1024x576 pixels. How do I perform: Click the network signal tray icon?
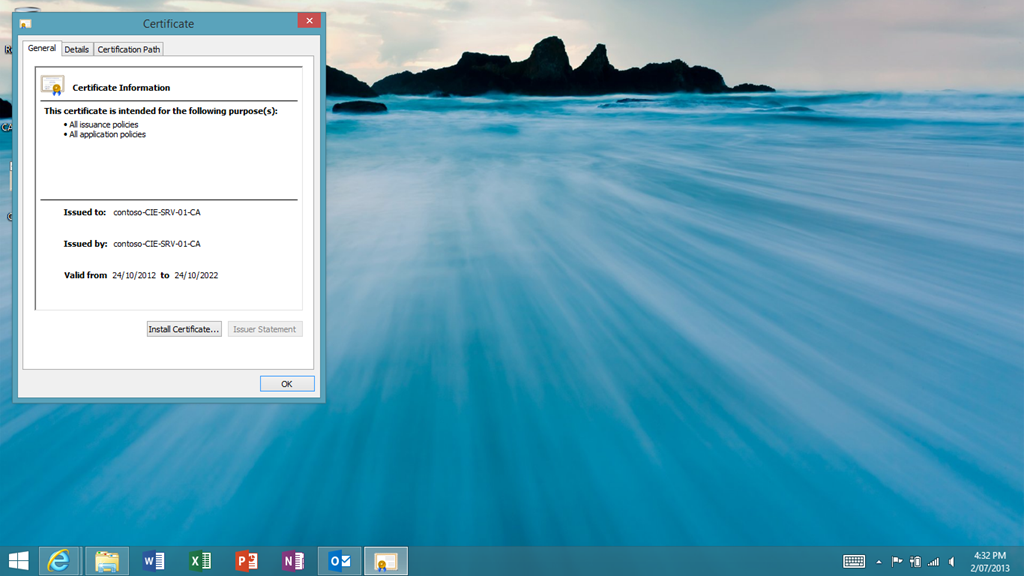point(933,562)
